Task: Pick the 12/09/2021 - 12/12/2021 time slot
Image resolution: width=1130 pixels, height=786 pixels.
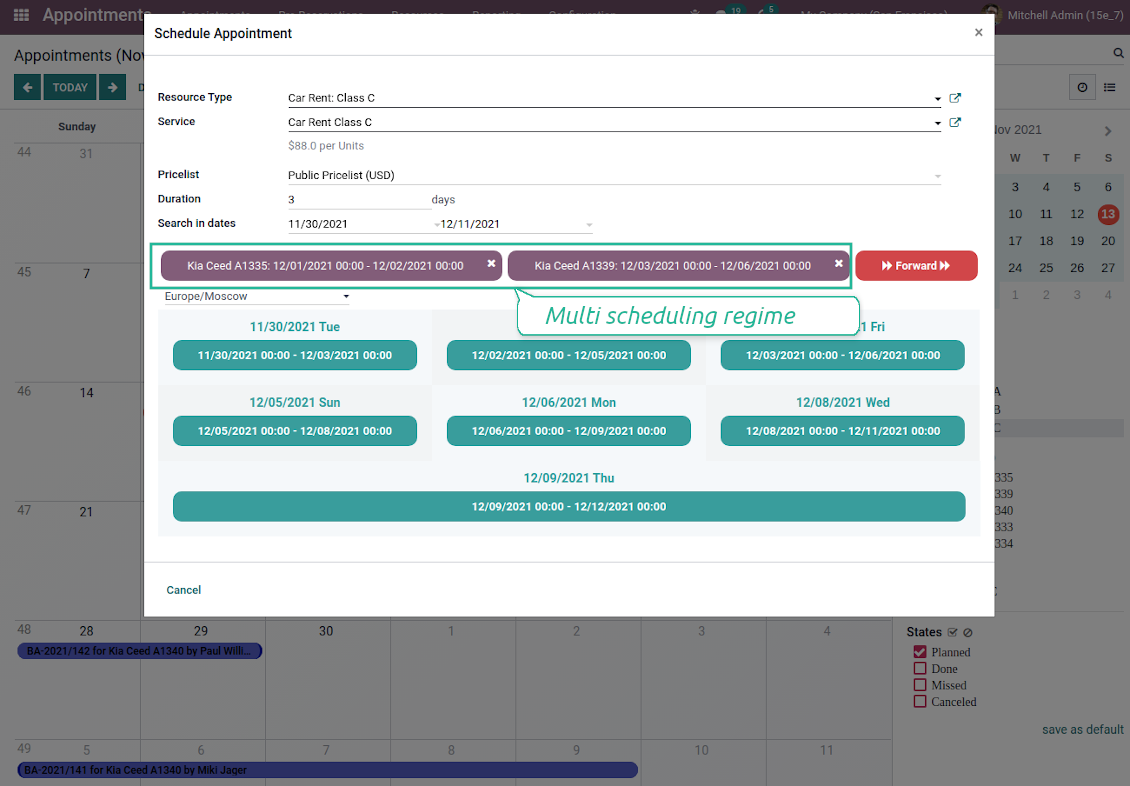Action: [x=568, y=507]
